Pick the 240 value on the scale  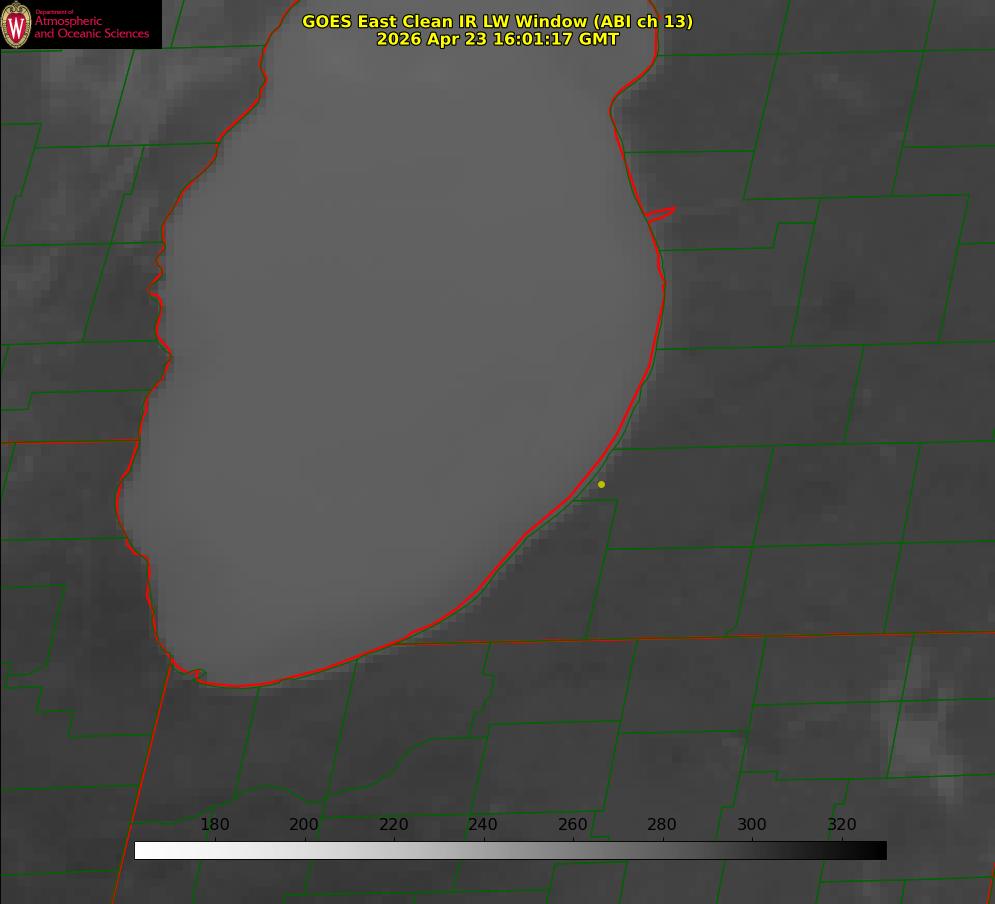(x=483, y=824)
